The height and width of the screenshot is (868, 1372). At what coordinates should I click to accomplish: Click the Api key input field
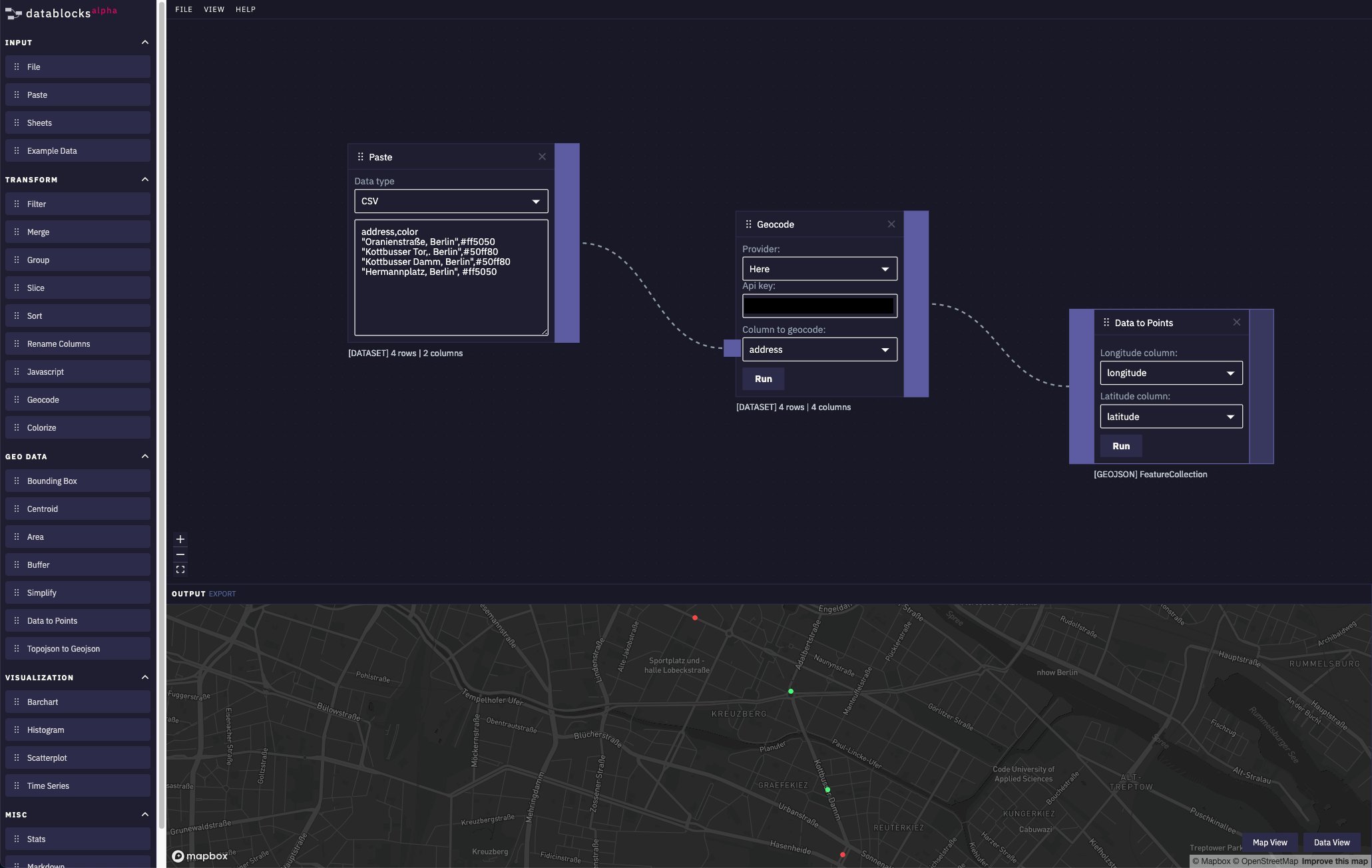click(819, 306)
